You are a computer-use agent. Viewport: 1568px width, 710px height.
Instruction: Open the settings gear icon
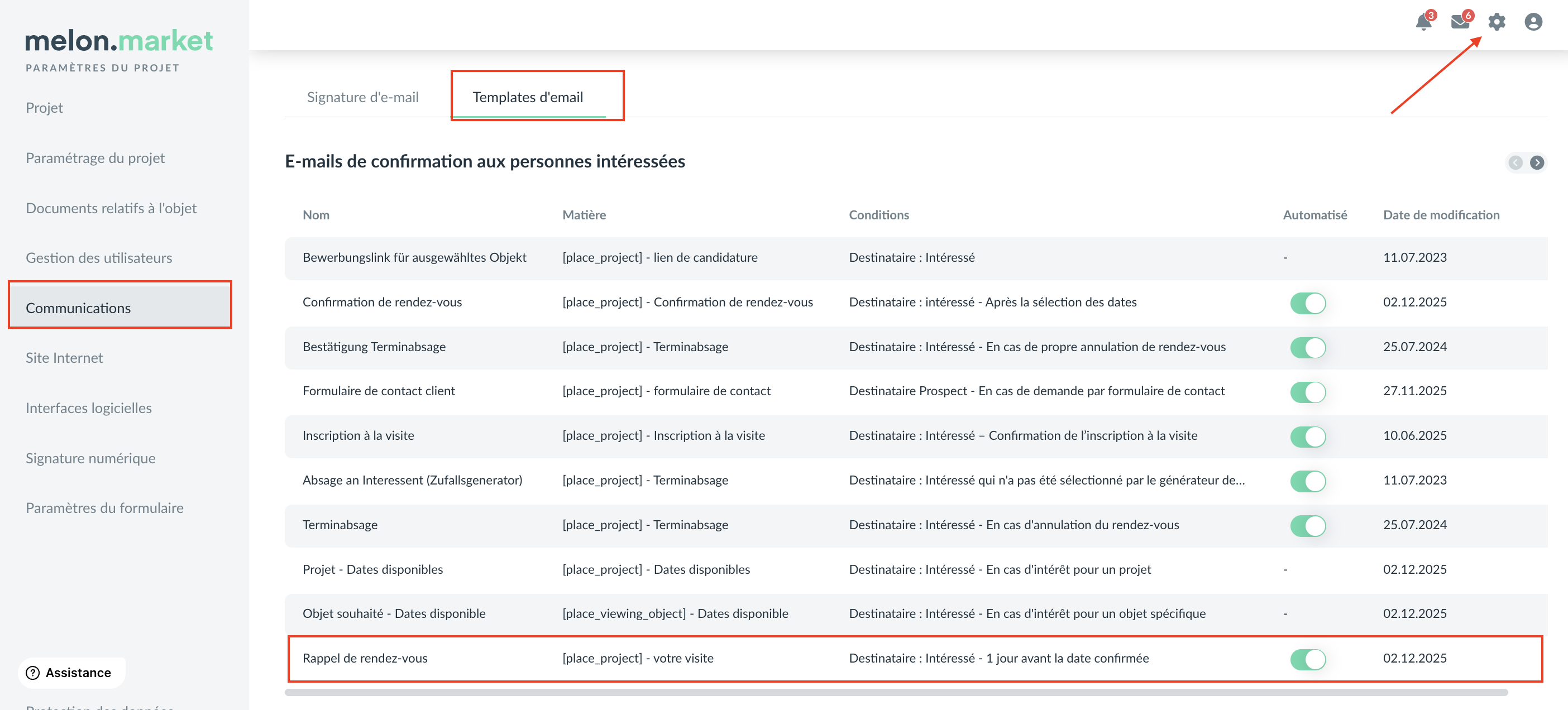click(x=1497, y=22)
